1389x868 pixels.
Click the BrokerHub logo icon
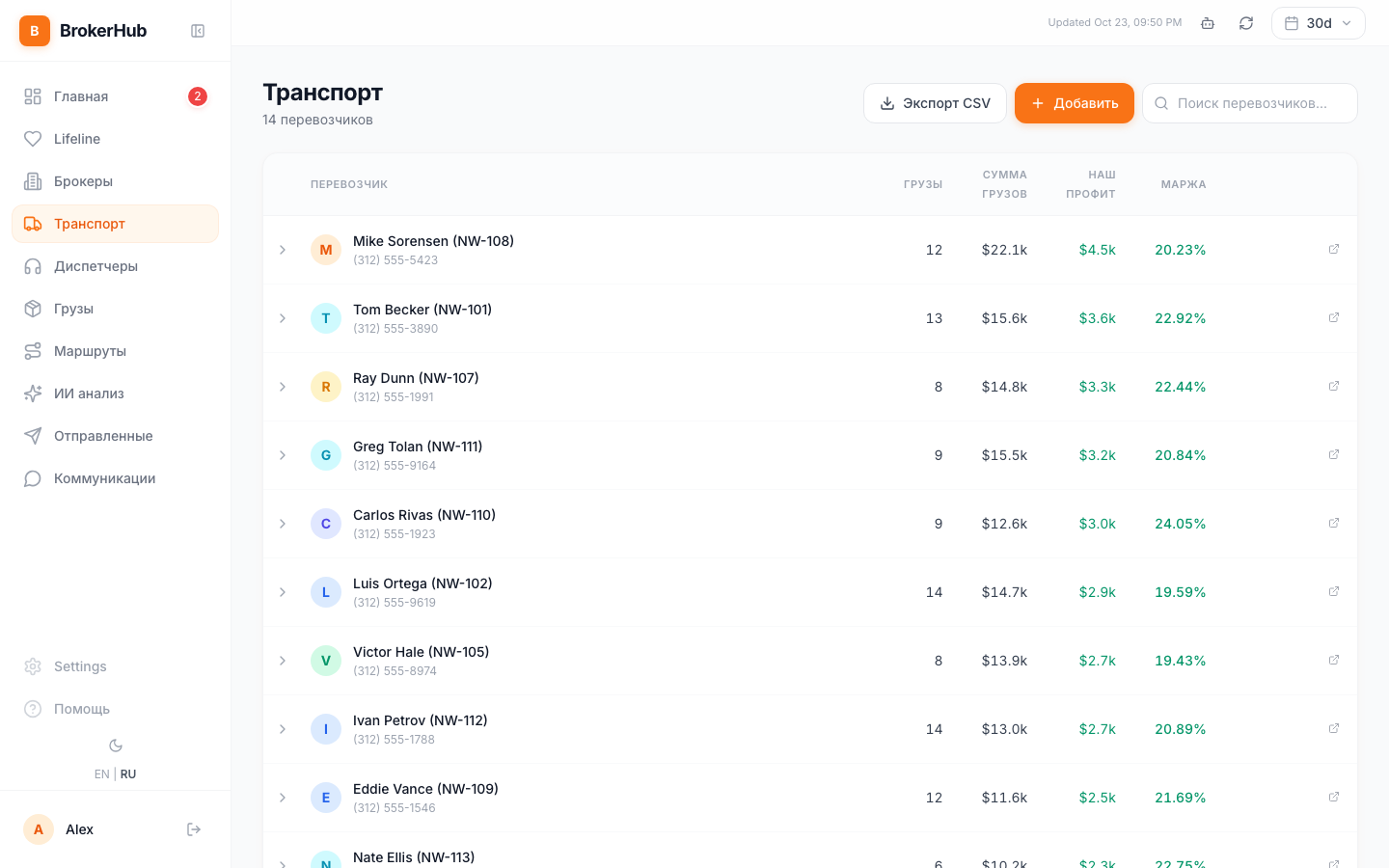[x=35, y=31]
